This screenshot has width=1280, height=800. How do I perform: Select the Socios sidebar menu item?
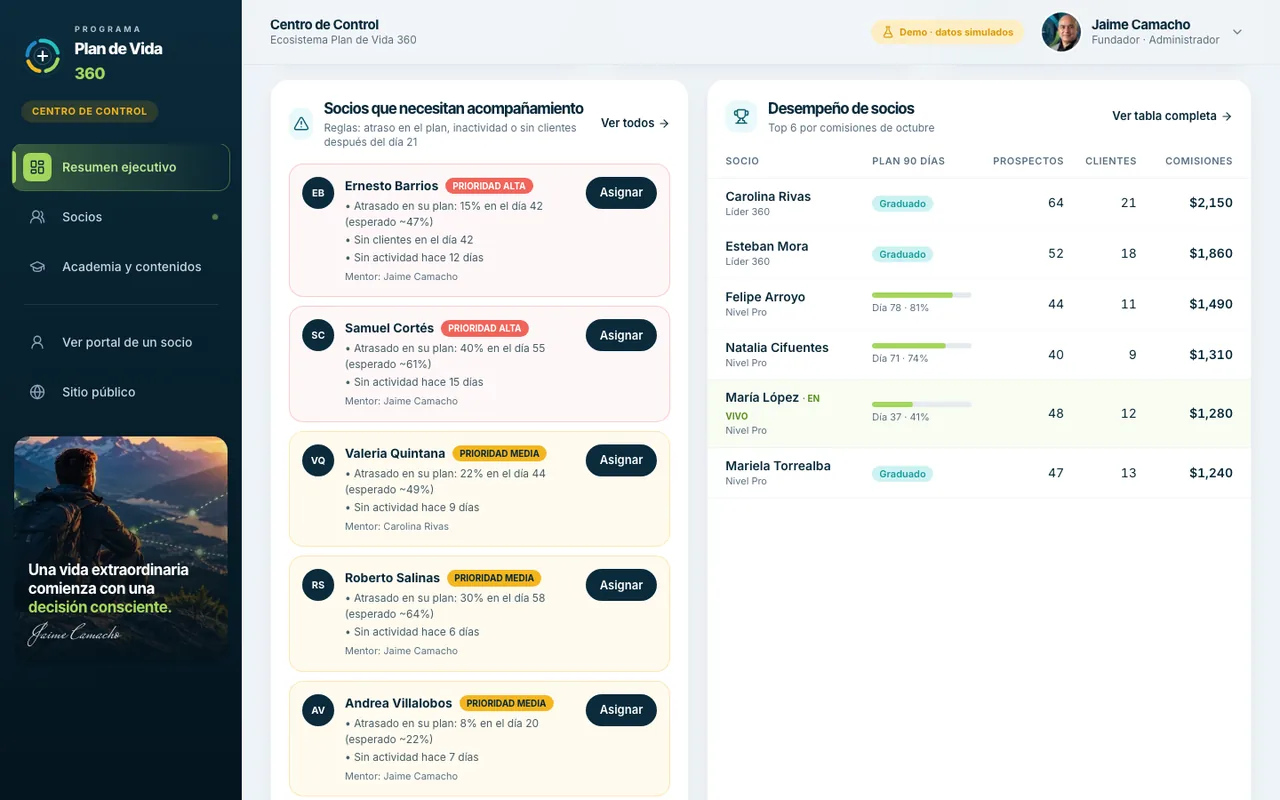(121, 217)
